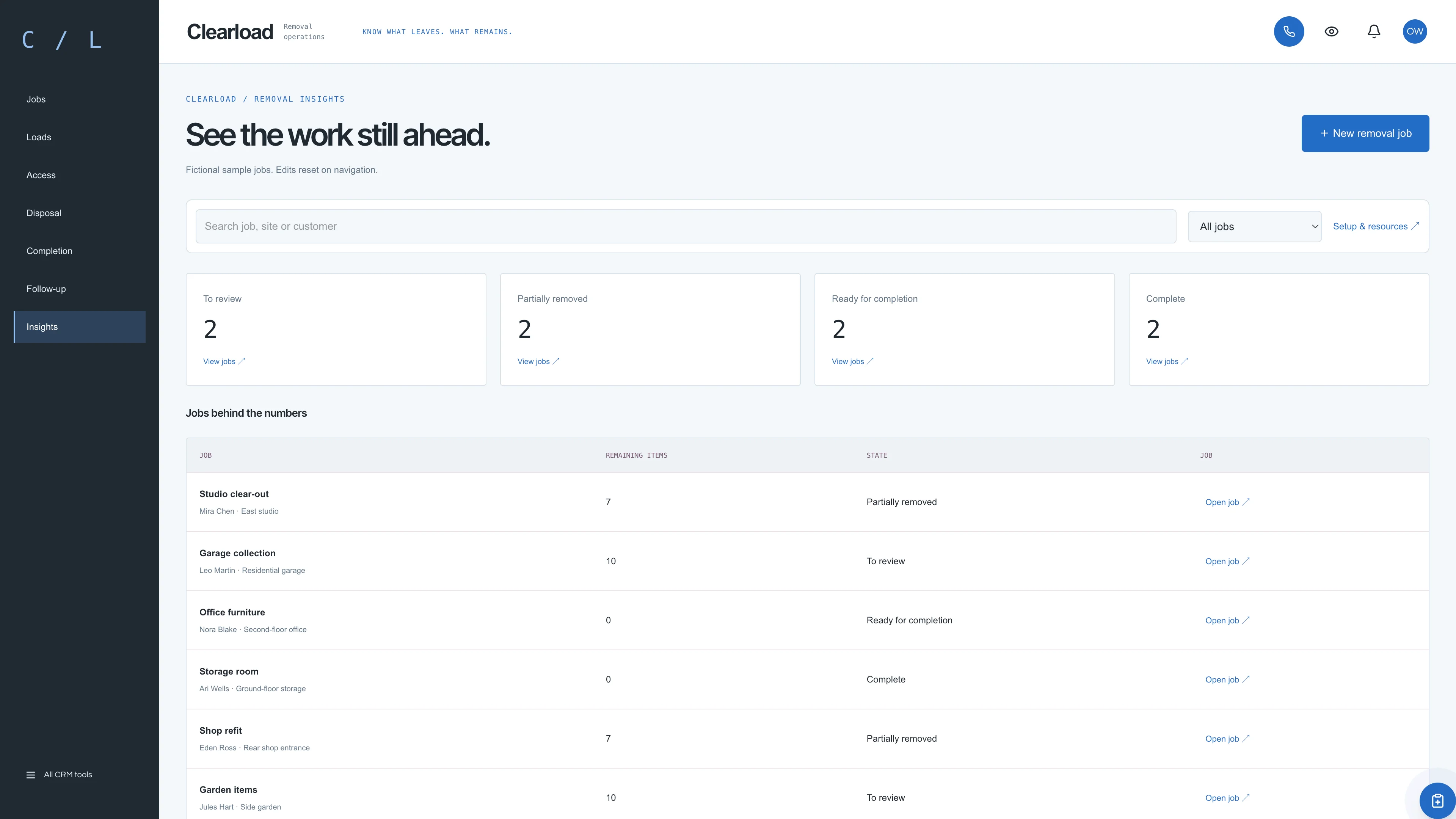Image resolution: width=1456 pixels, height=819 pixels.
Task: Click the To review count card
Action: point(336,330)
